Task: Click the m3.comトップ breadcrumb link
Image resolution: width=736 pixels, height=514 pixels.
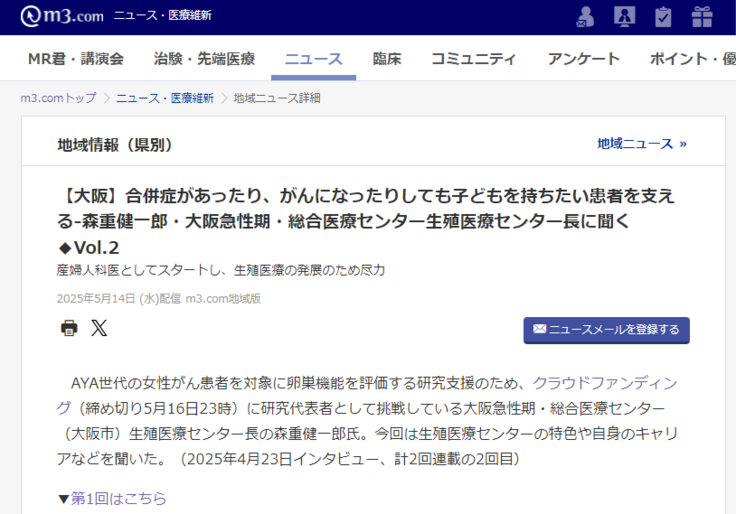Action: (x=58, y=98)
